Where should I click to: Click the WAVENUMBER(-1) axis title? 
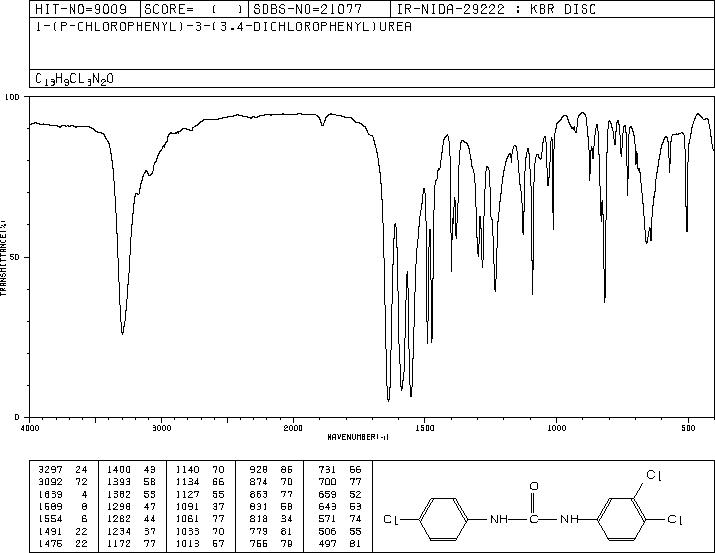coord(358,437)
